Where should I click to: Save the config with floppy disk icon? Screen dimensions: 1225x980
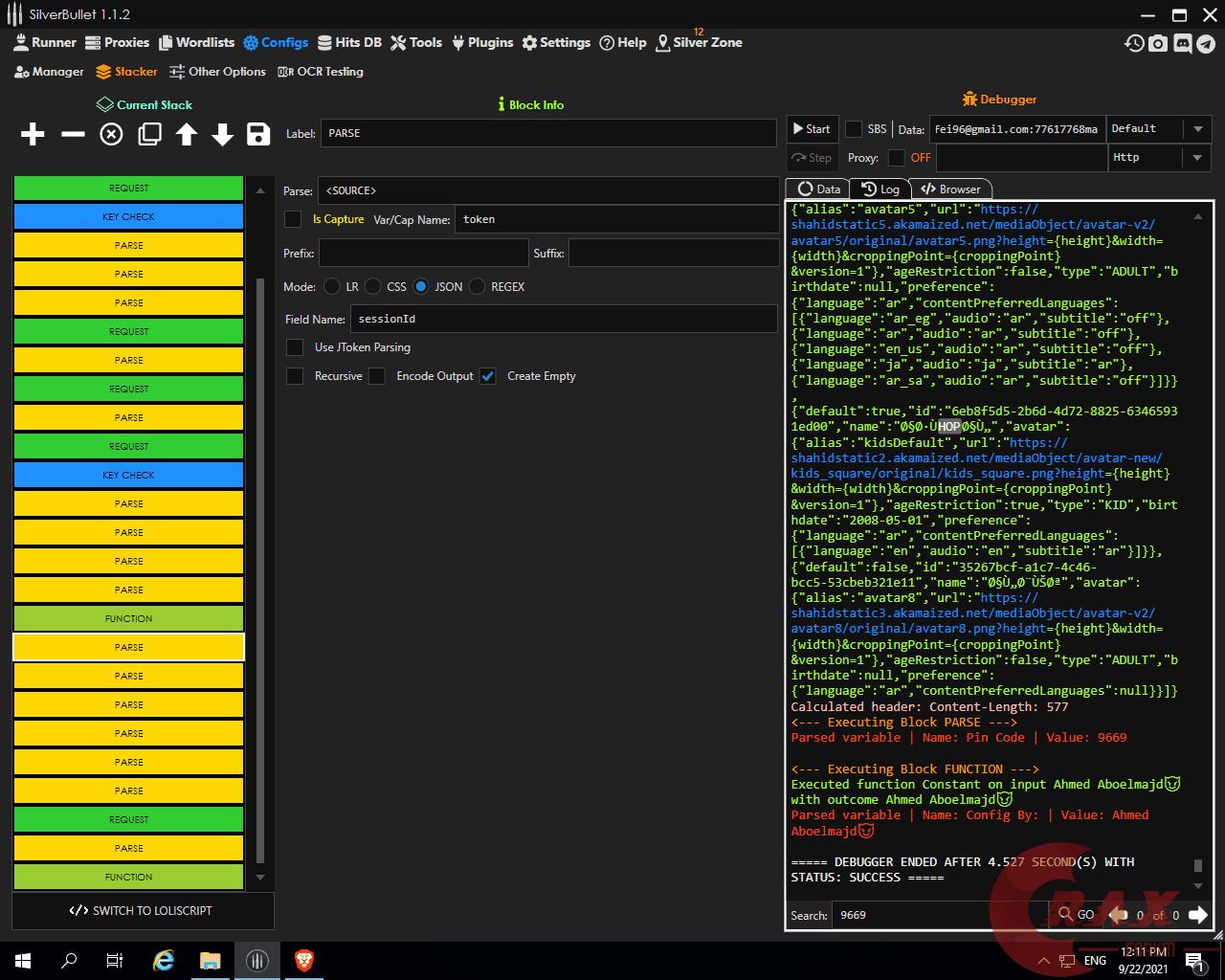click(x=258, y=134)
